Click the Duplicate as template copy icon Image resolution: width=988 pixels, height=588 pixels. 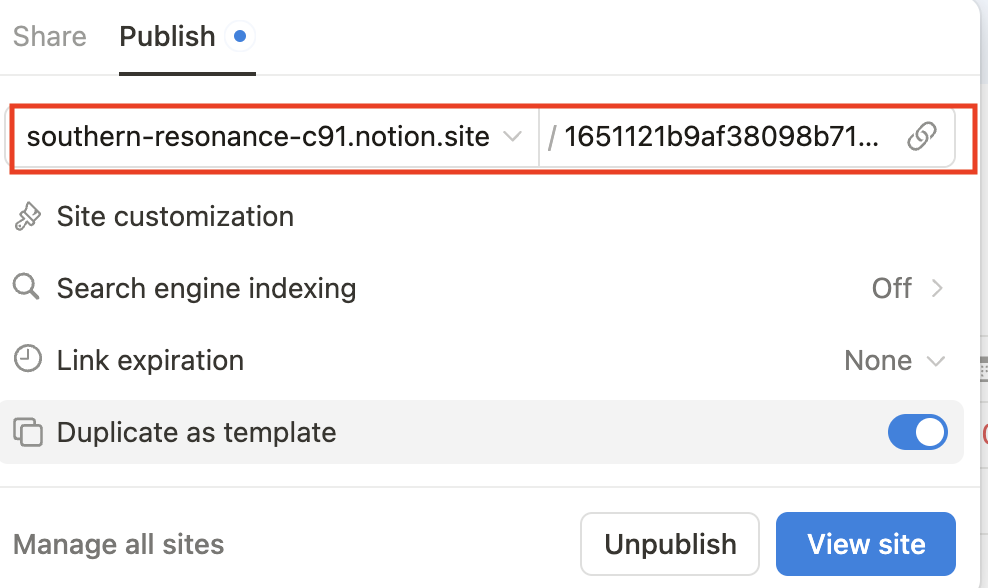(28, 433)
